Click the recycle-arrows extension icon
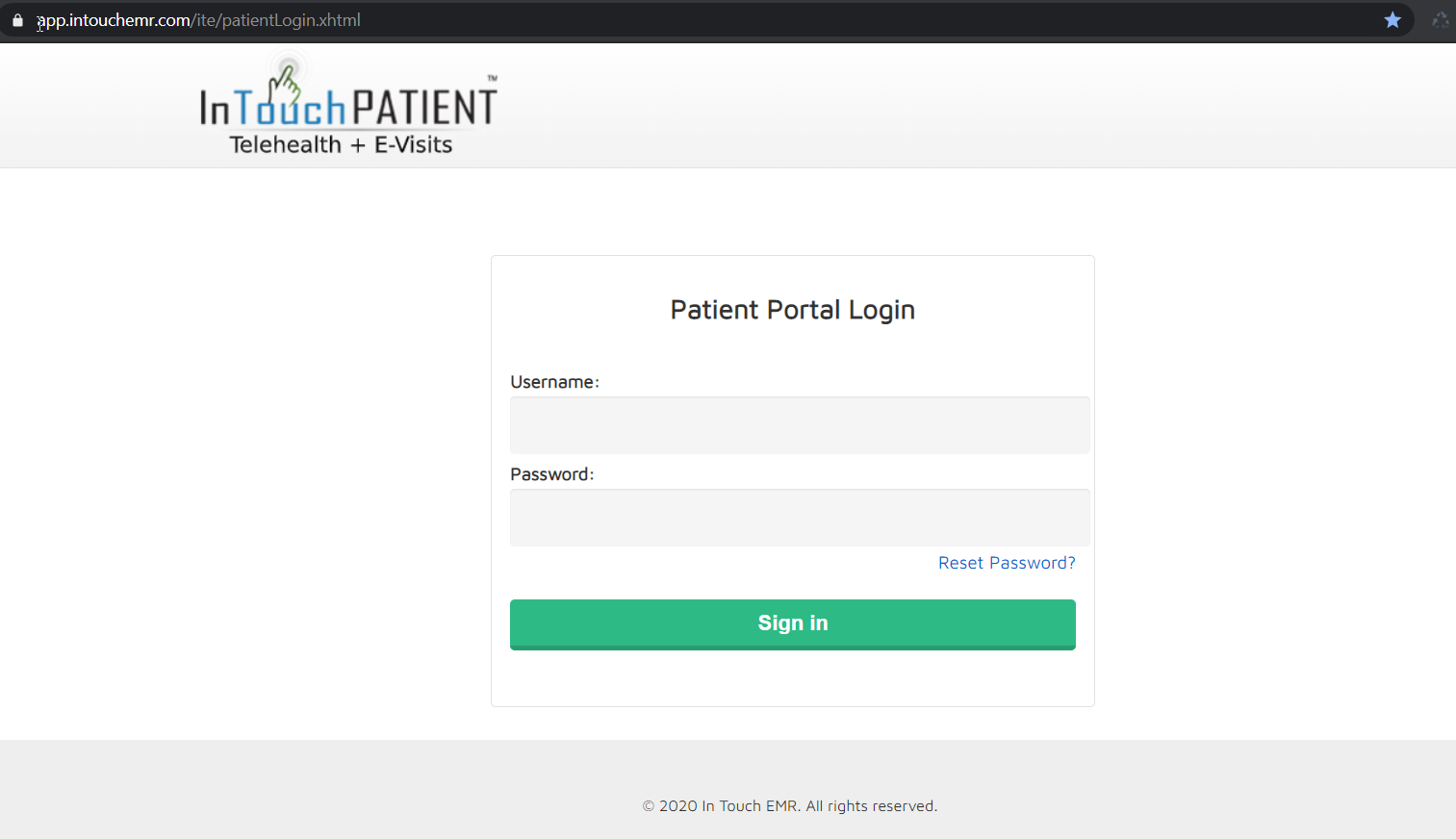 pos(1440,20)
